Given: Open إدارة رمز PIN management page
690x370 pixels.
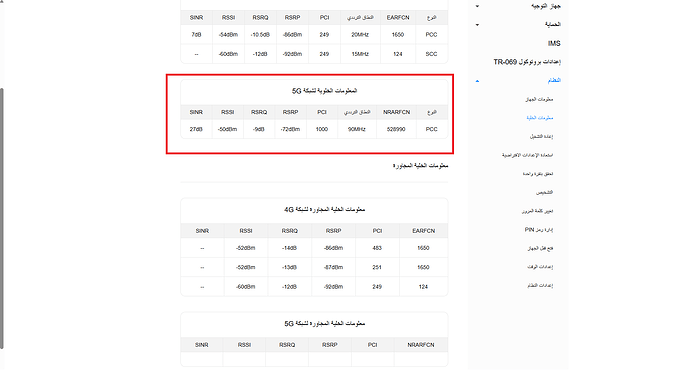Looking at the screenshot, I should (x=539, y=230).
